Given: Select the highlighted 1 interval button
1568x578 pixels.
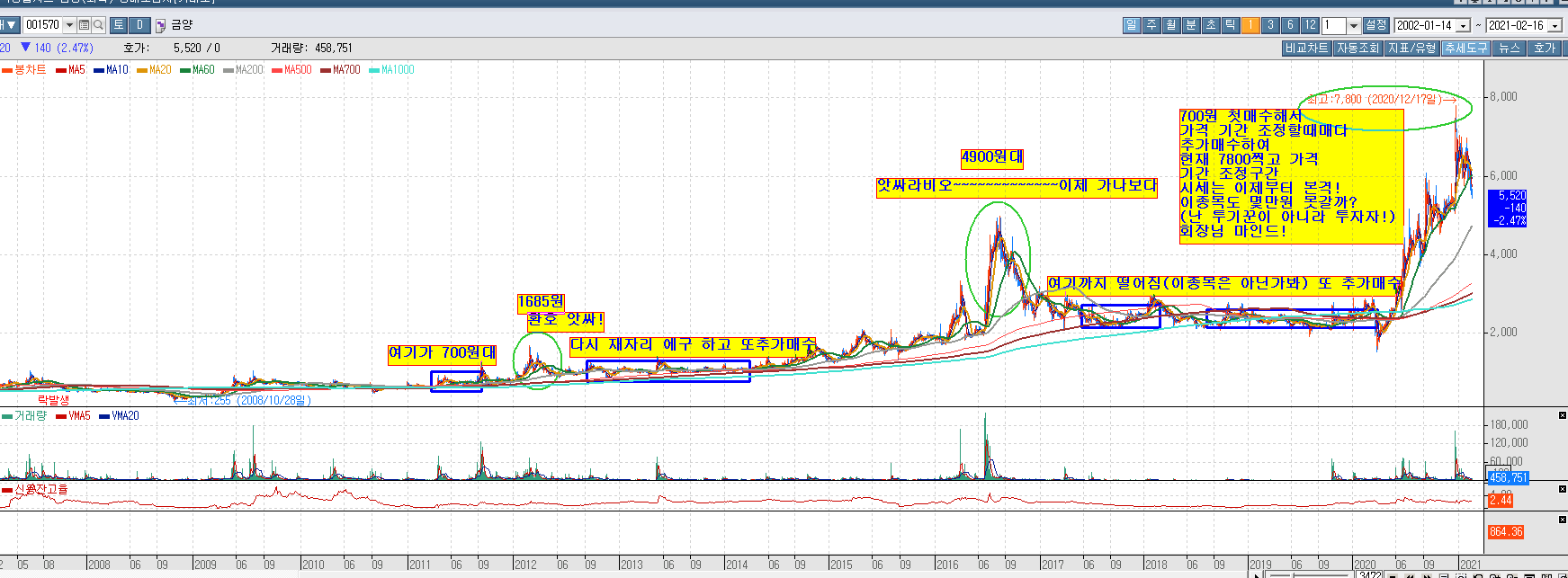Looking at the screenshot, I should 1250,25.
